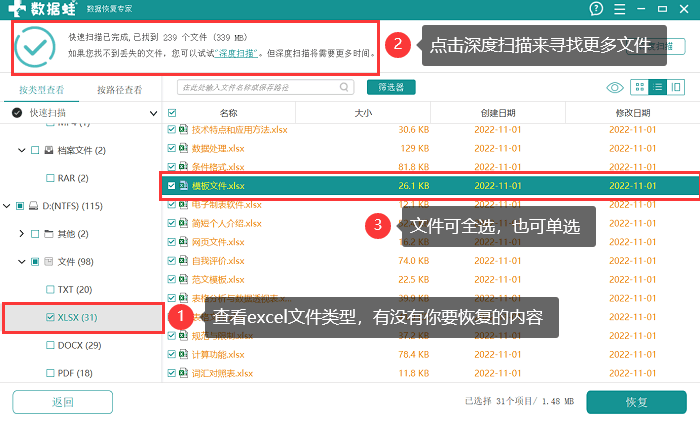Collapse the D:(NTFS) (115) tree node
This screenshot has height=426, width=700.
coord(6,206)
